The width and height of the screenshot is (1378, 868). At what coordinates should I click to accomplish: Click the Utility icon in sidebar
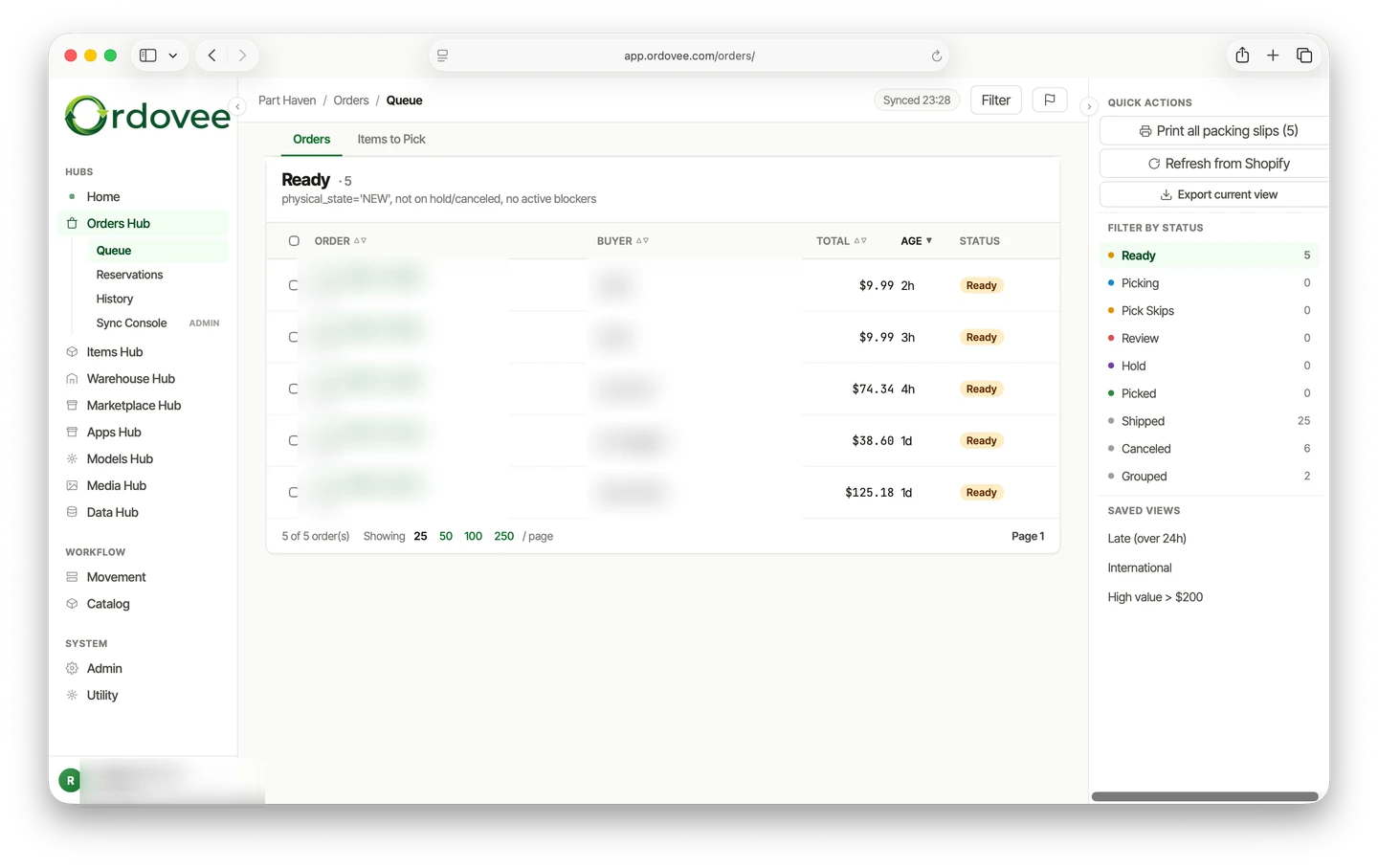click(x=72, y=696)
